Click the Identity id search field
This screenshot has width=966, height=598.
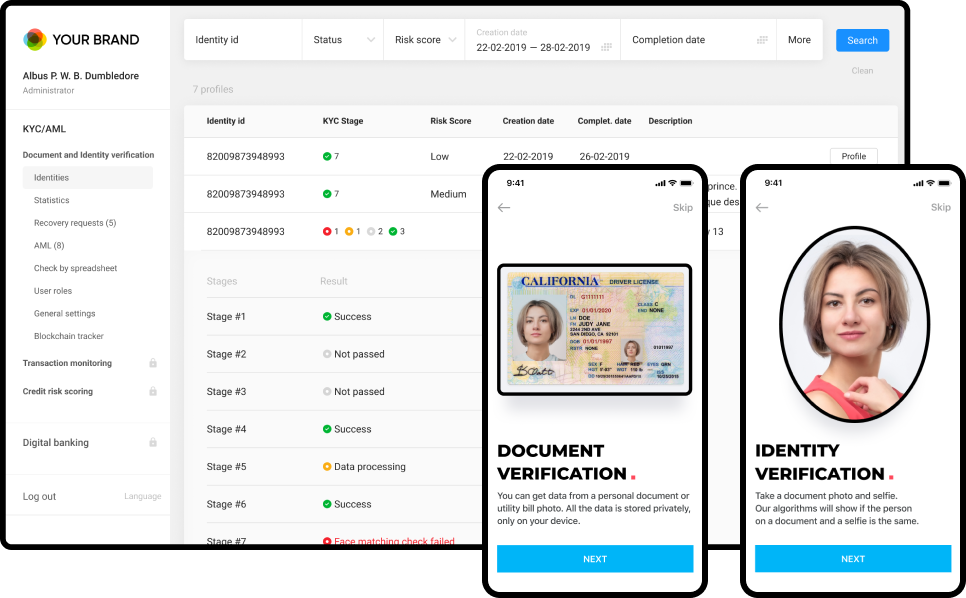pos(243,39)
